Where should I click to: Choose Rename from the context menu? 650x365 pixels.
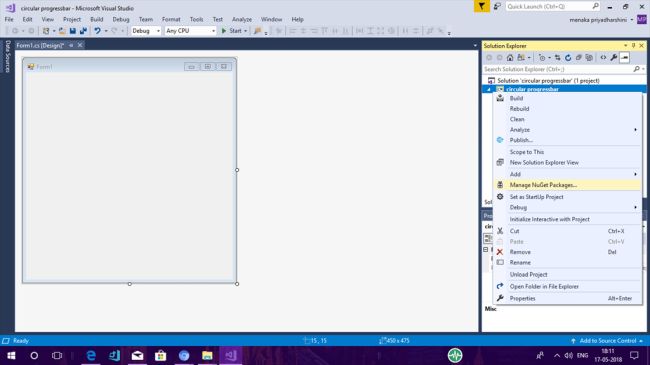tap(568, 263)
